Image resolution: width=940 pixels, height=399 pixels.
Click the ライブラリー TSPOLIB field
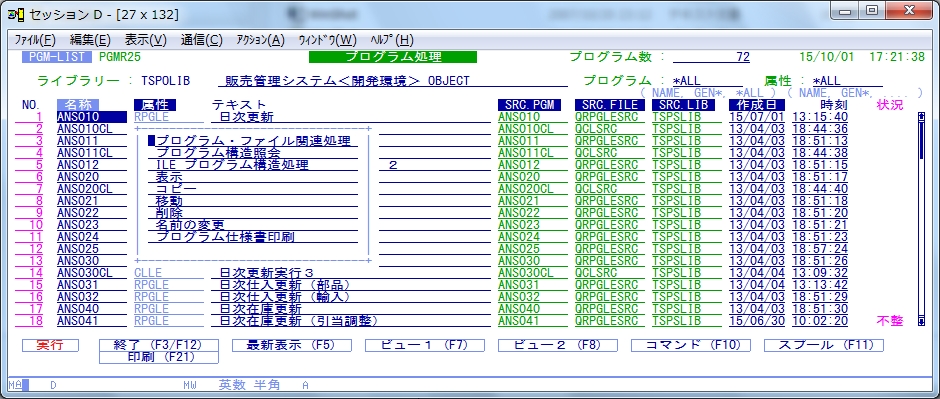pyautogui.click(x=164, y=81)
